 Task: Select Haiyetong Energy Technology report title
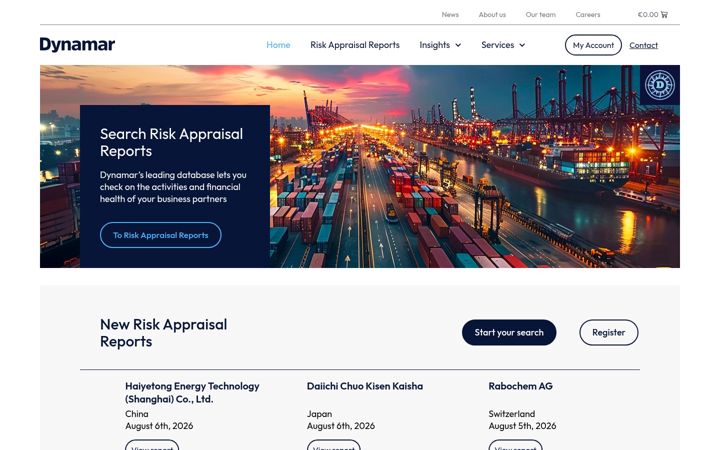pos(192,393)
